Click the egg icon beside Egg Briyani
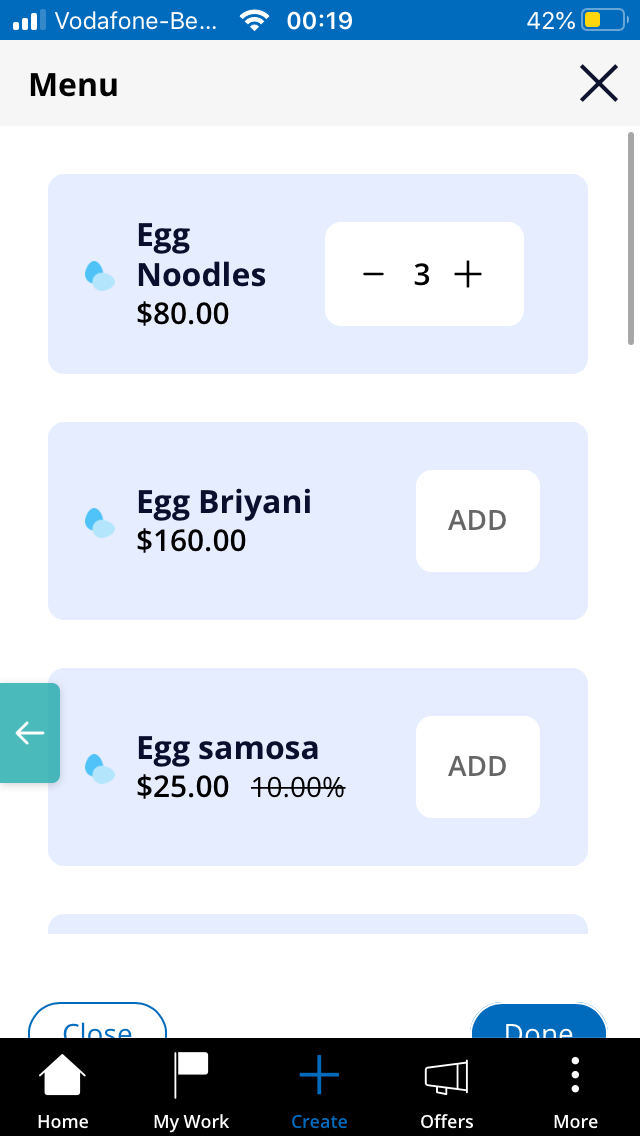640x1136 pixels. click(x=99, y=522)
